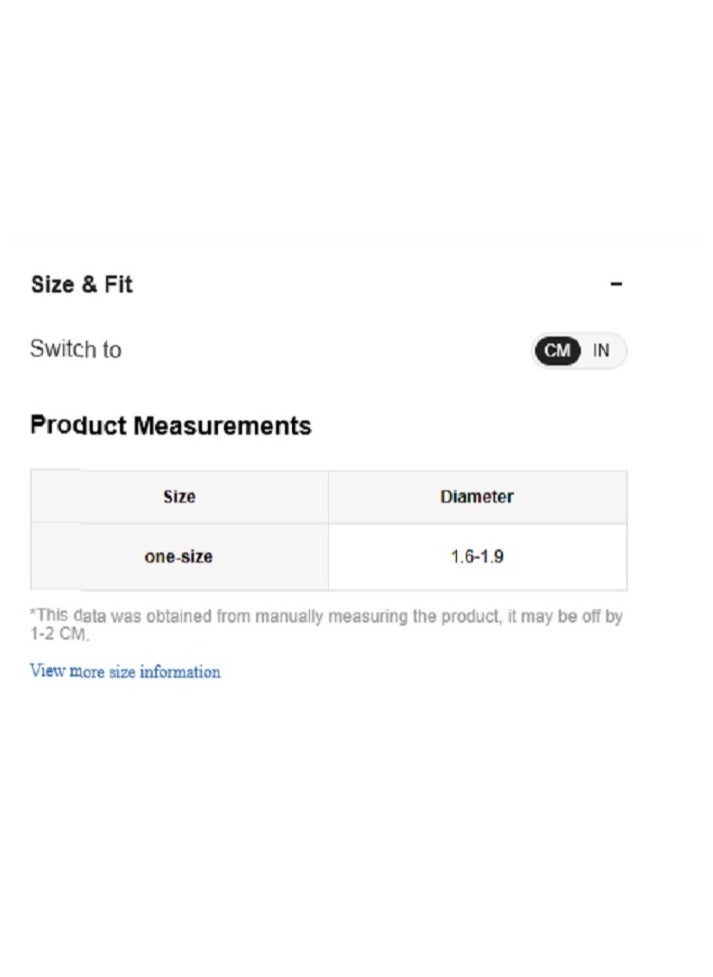Click the Size column header
This screenshot has width=713, height=977.
click(x=179, y=497)
